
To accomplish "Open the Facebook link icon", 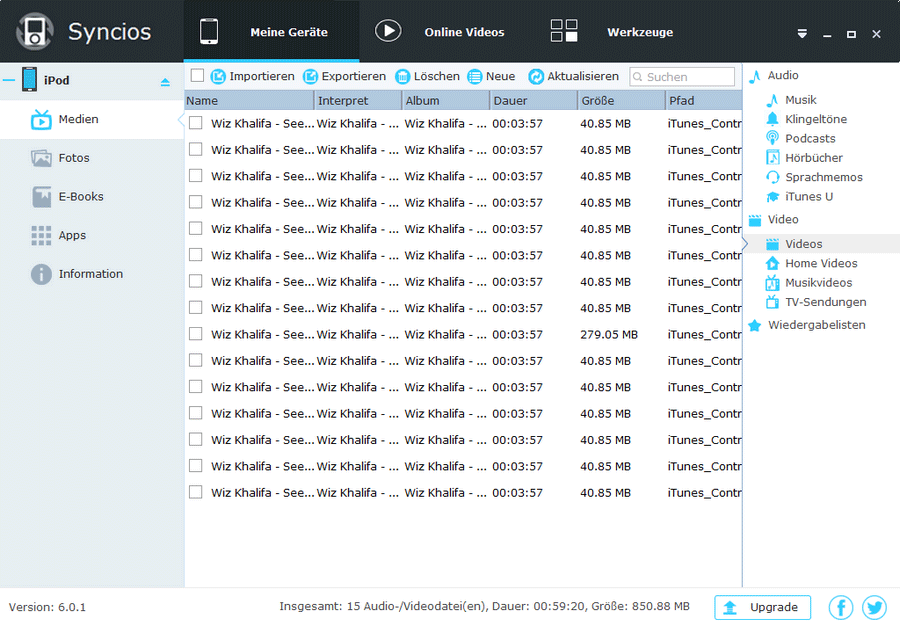I will pyautogui.click(x=841, y=607).
